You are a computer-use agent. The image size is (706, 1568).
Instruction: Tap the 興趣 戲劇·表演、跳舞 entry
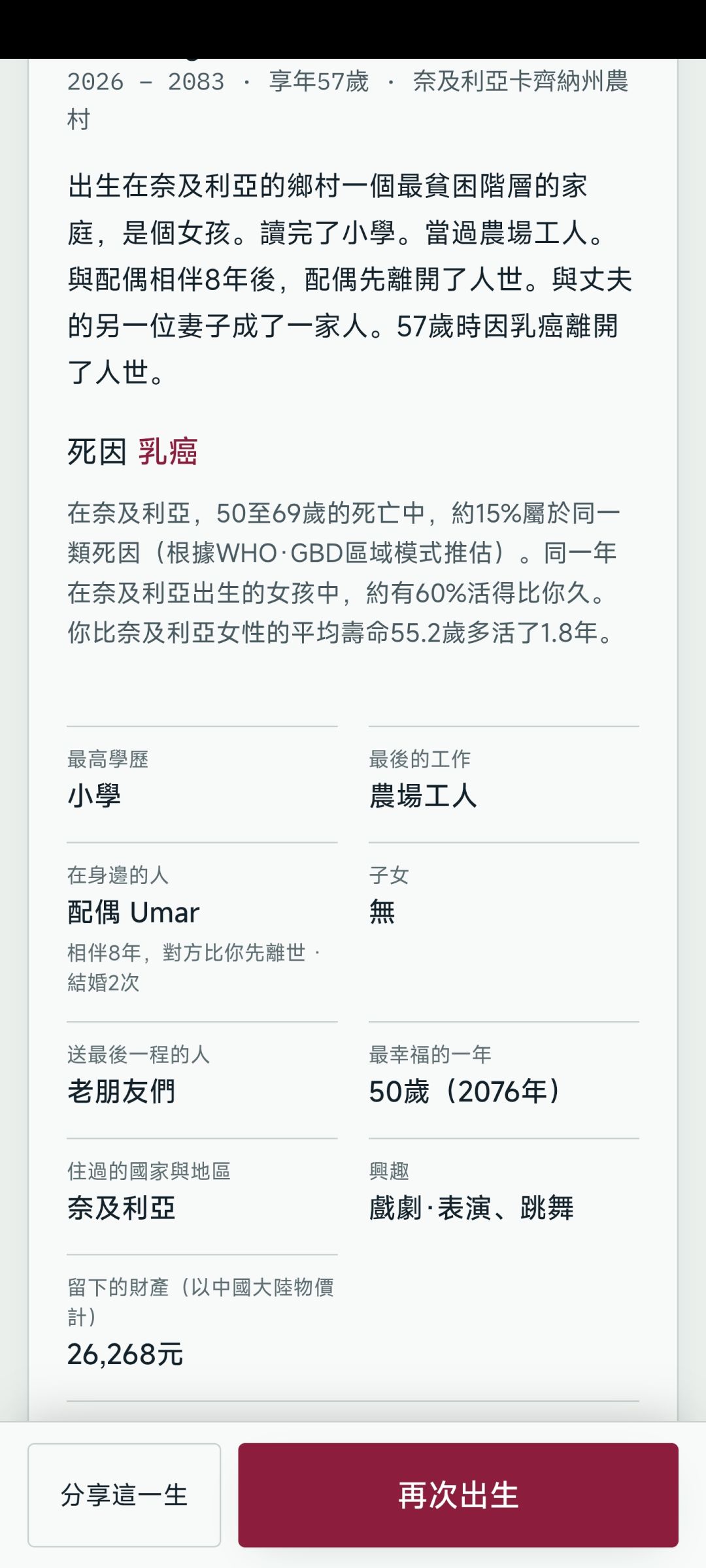pos(504,1196)
